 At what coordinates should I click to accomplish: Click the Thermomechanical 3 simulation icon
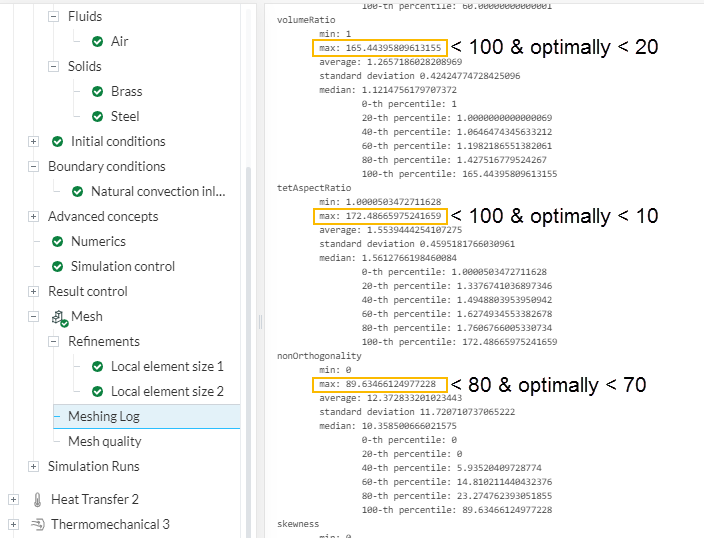(38, 524)
